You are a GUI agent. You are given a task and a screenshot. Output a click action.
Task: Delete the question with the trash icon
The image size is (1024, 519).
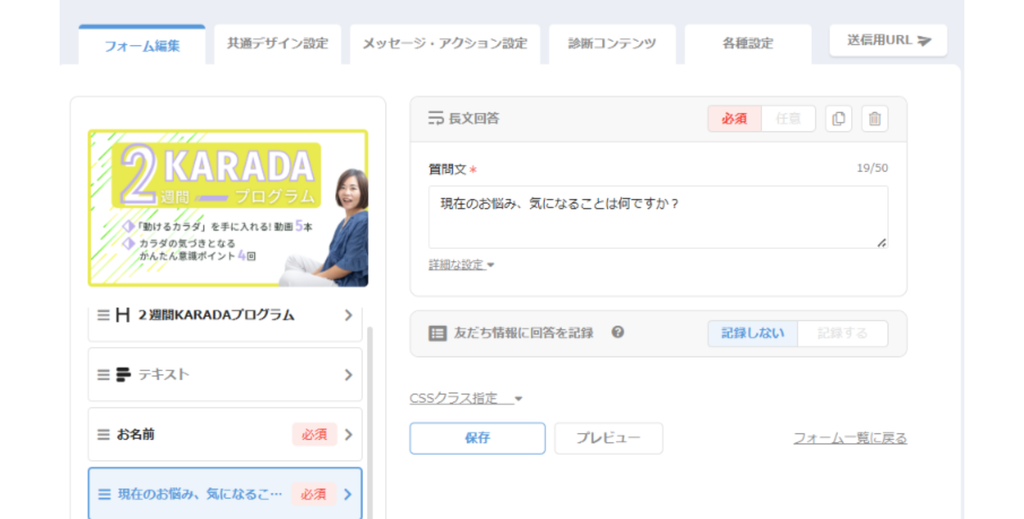(x=874, y=119)
